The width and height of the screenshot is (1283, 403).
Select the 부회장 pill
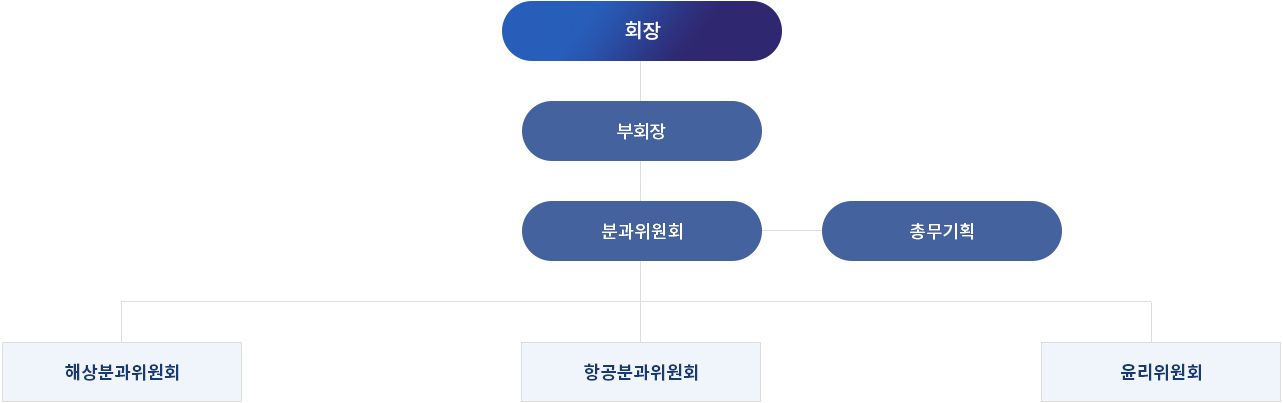click(x=641, y=131)
